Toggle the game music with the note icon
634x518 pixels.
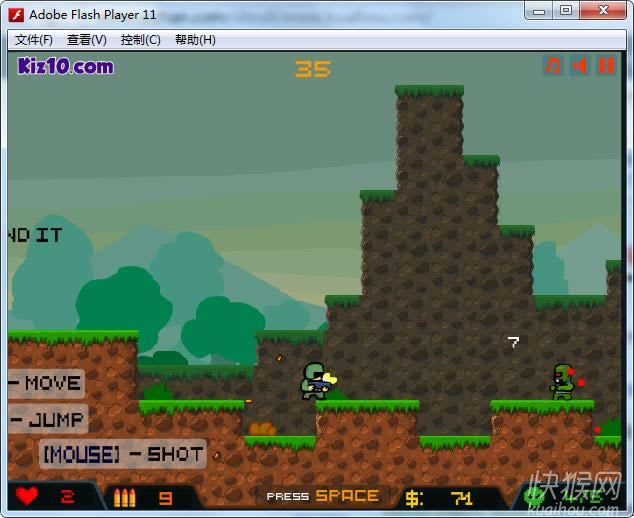pyautogui.click(x=553, y=66)
